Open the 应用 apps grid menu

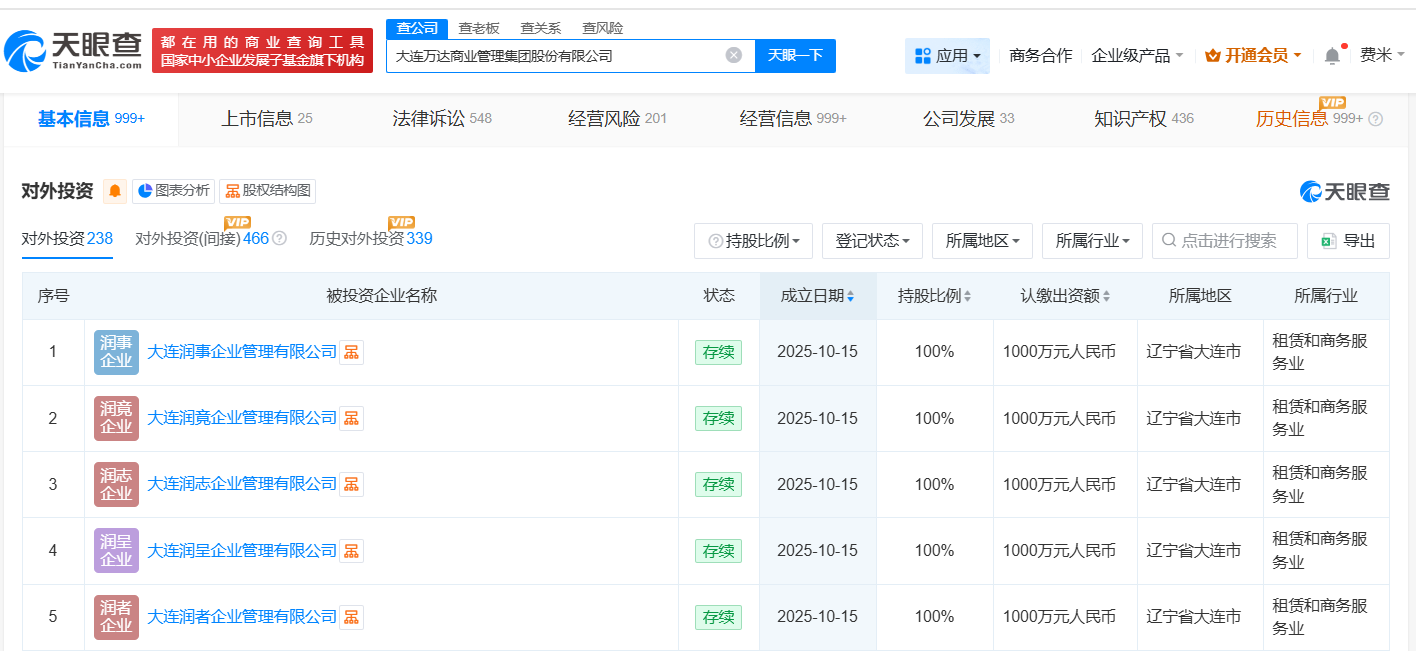946,55
